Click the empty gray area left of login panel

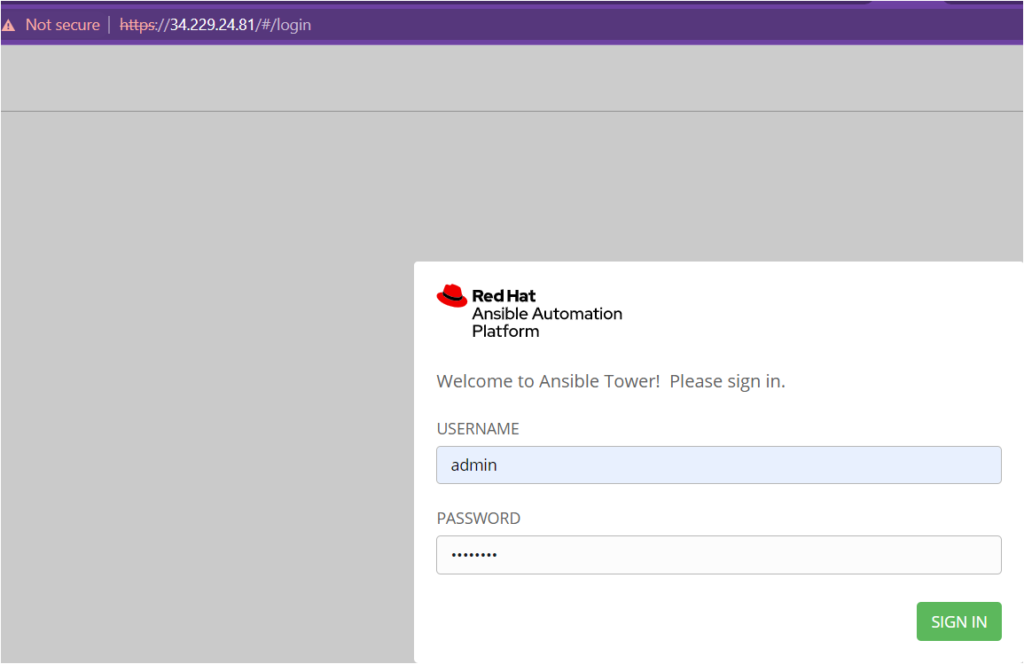click(200, 400)
